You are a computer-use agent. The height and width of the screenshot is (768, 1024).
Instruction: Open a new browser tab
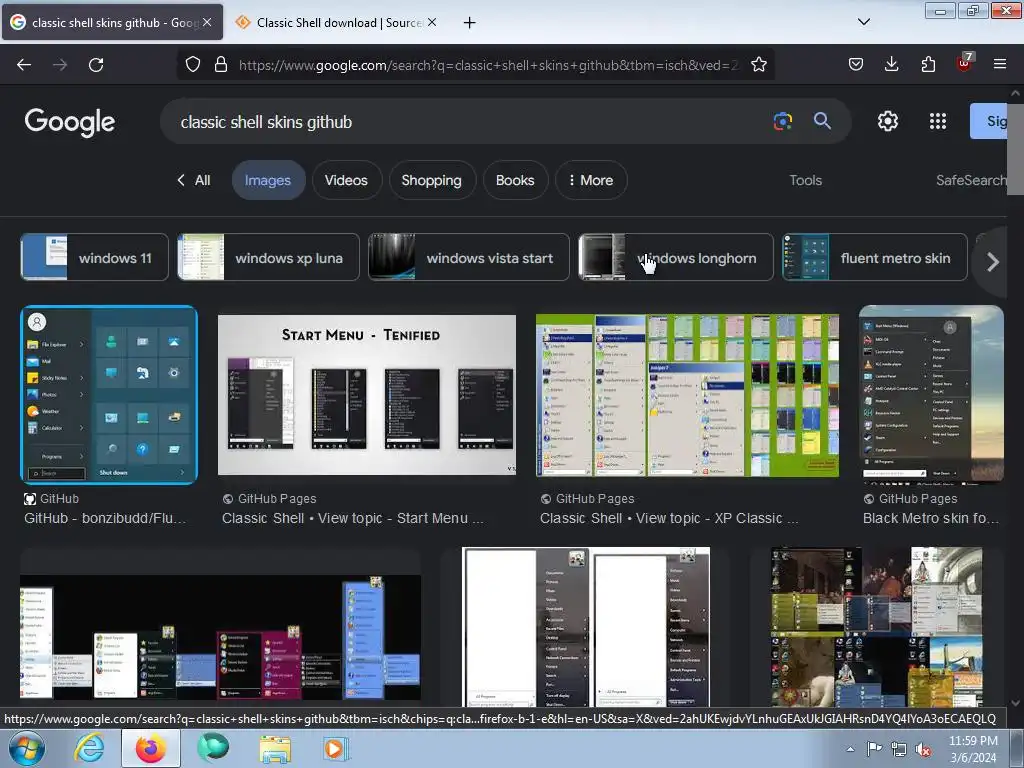(x=470, y=23)
